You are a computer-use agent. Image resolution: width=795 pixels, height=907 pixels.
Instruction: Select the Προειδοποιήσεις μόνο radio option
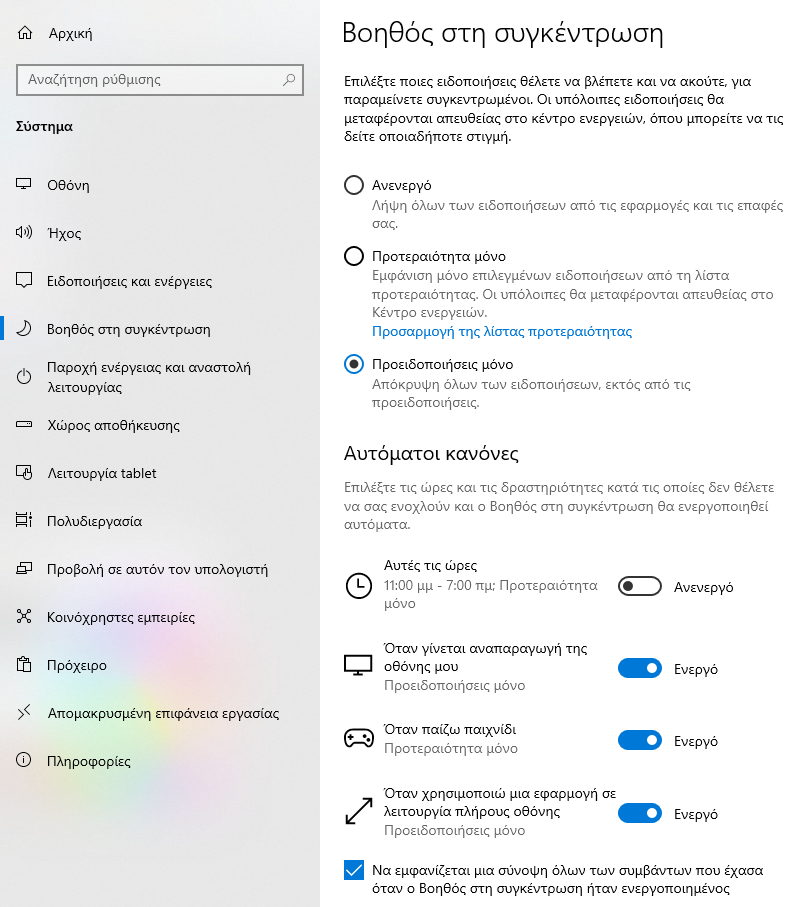coord(354,364)
